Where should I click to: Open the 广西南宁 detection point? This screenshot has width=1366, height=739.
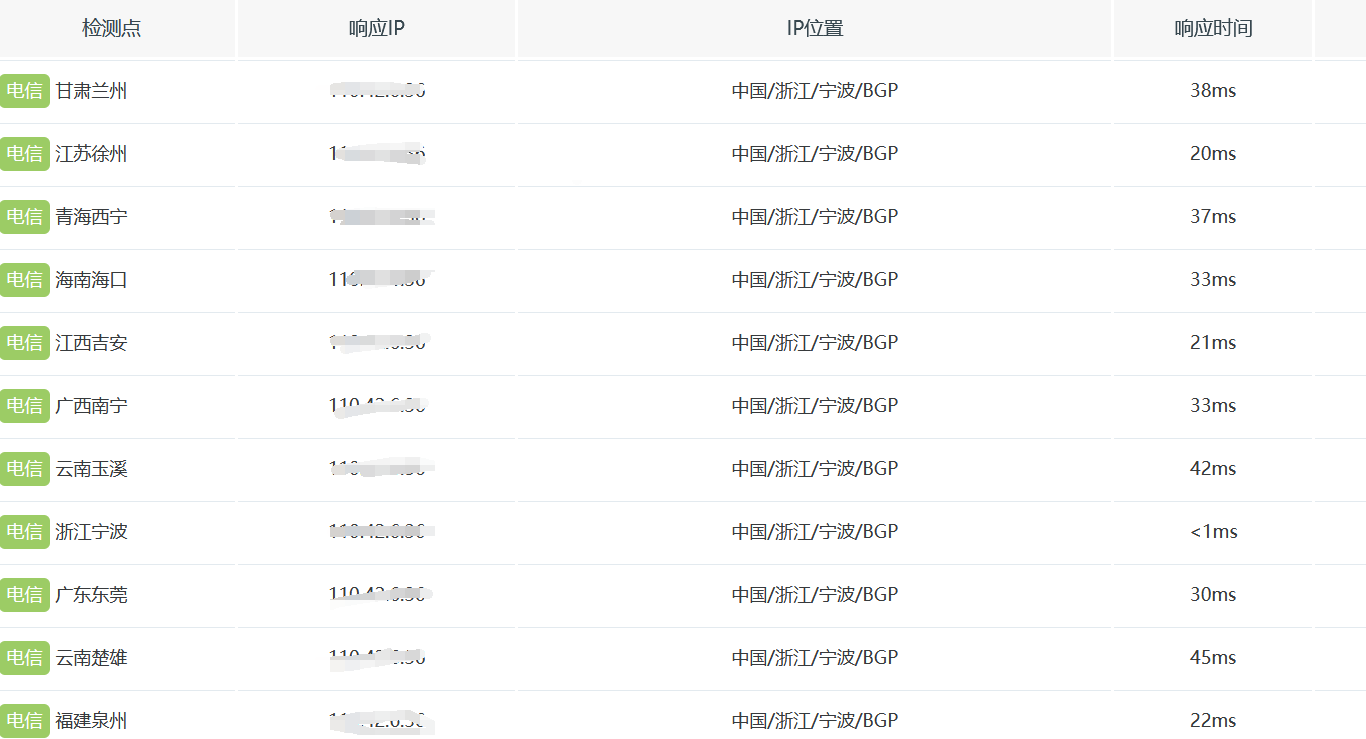(x=92, y=406)
